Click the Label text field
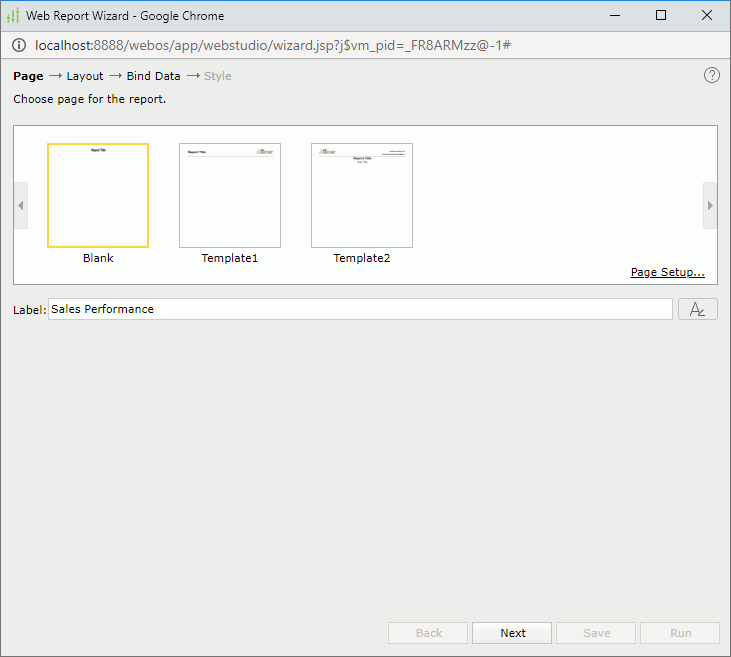Viewport: 731px width, 657px height. pos(360,309)
